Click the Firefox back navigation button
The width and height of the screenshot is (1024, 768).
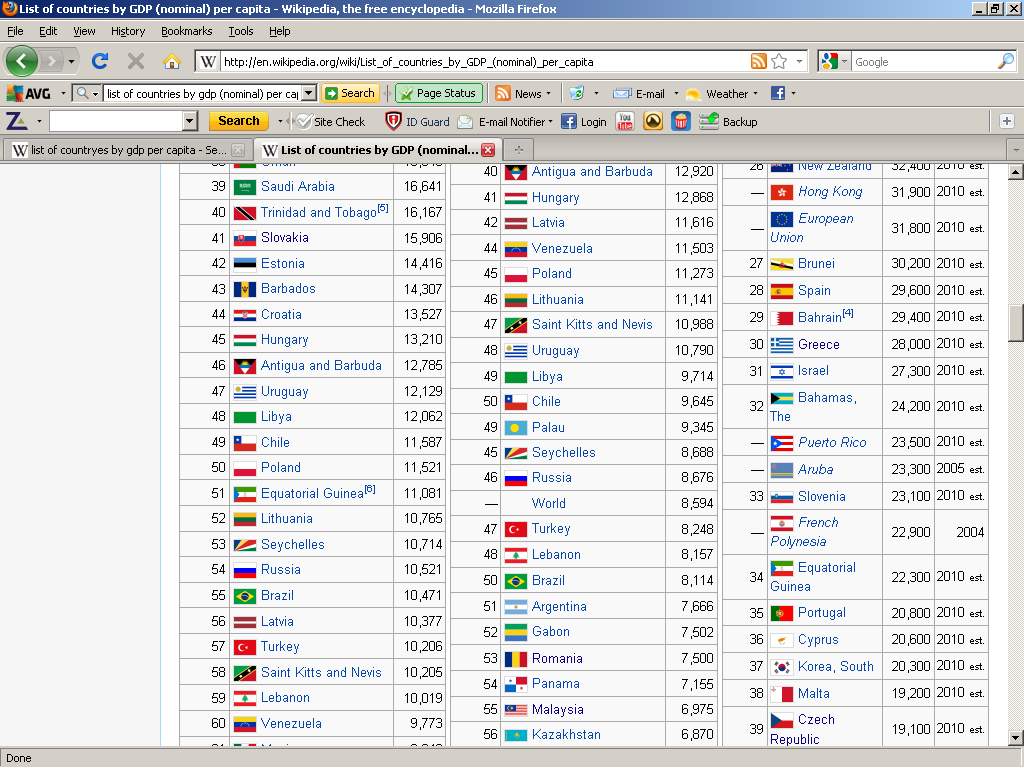coord(21,61)
